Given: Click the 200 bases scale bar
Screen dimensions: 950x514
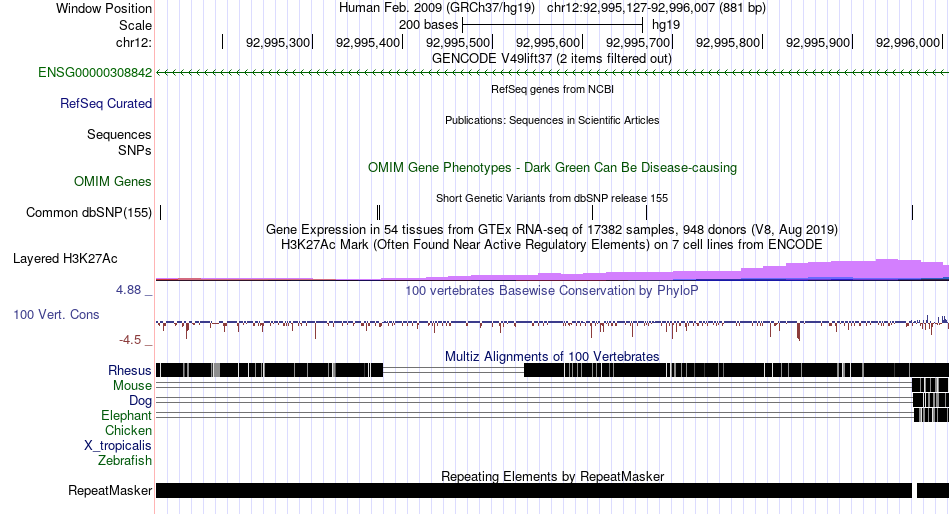Looking at the screenshot, I should click(x=552, y=25).
